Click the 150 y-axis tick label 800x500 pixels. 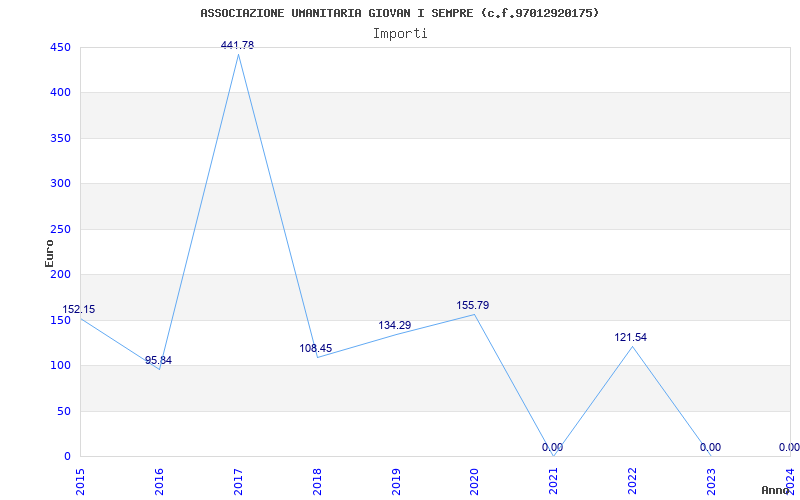(60, 320)
